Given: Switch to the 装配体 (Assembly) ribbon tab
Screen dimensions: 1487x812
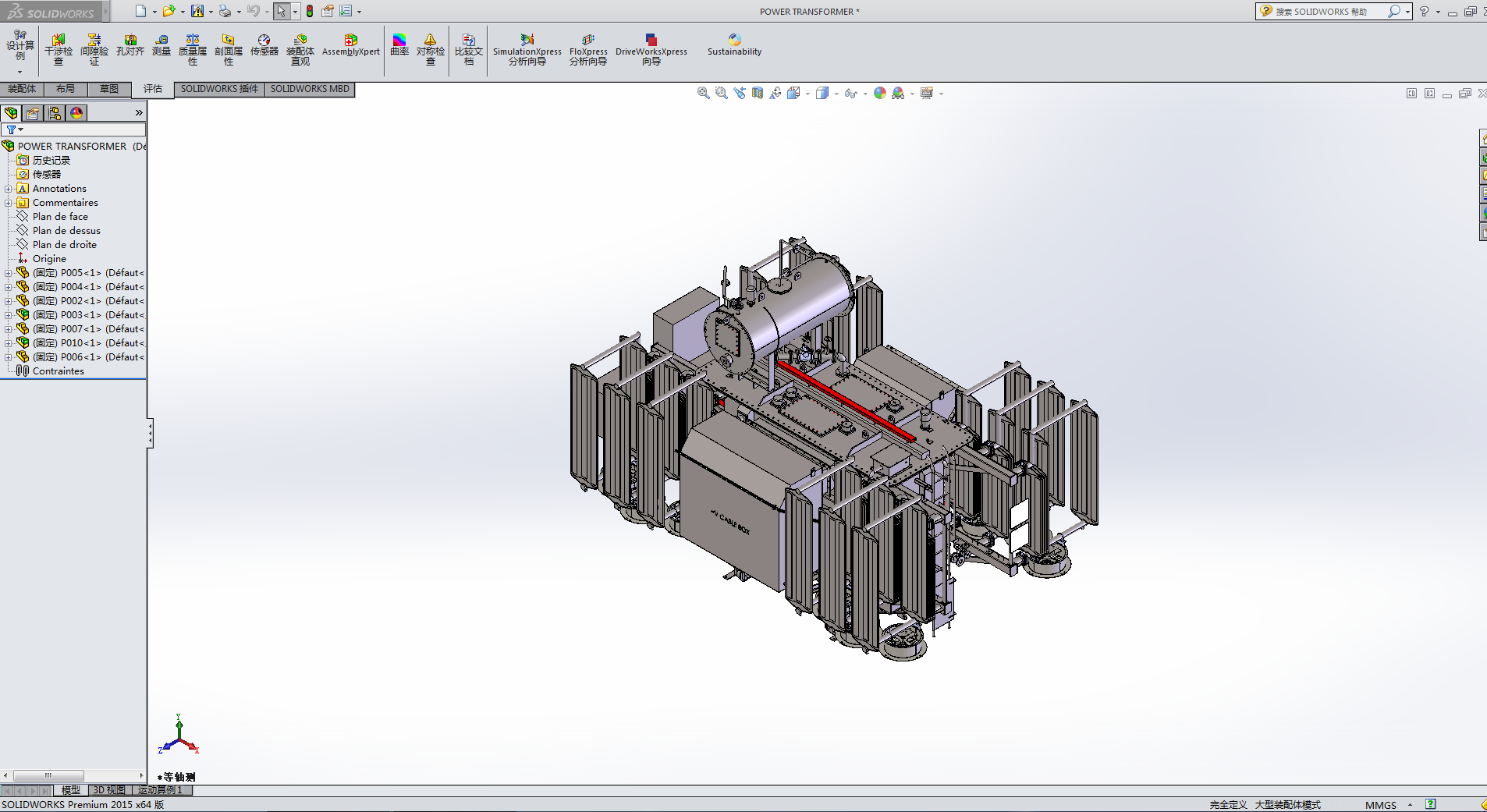Looking at the screenshot, I should click(22, 89).
